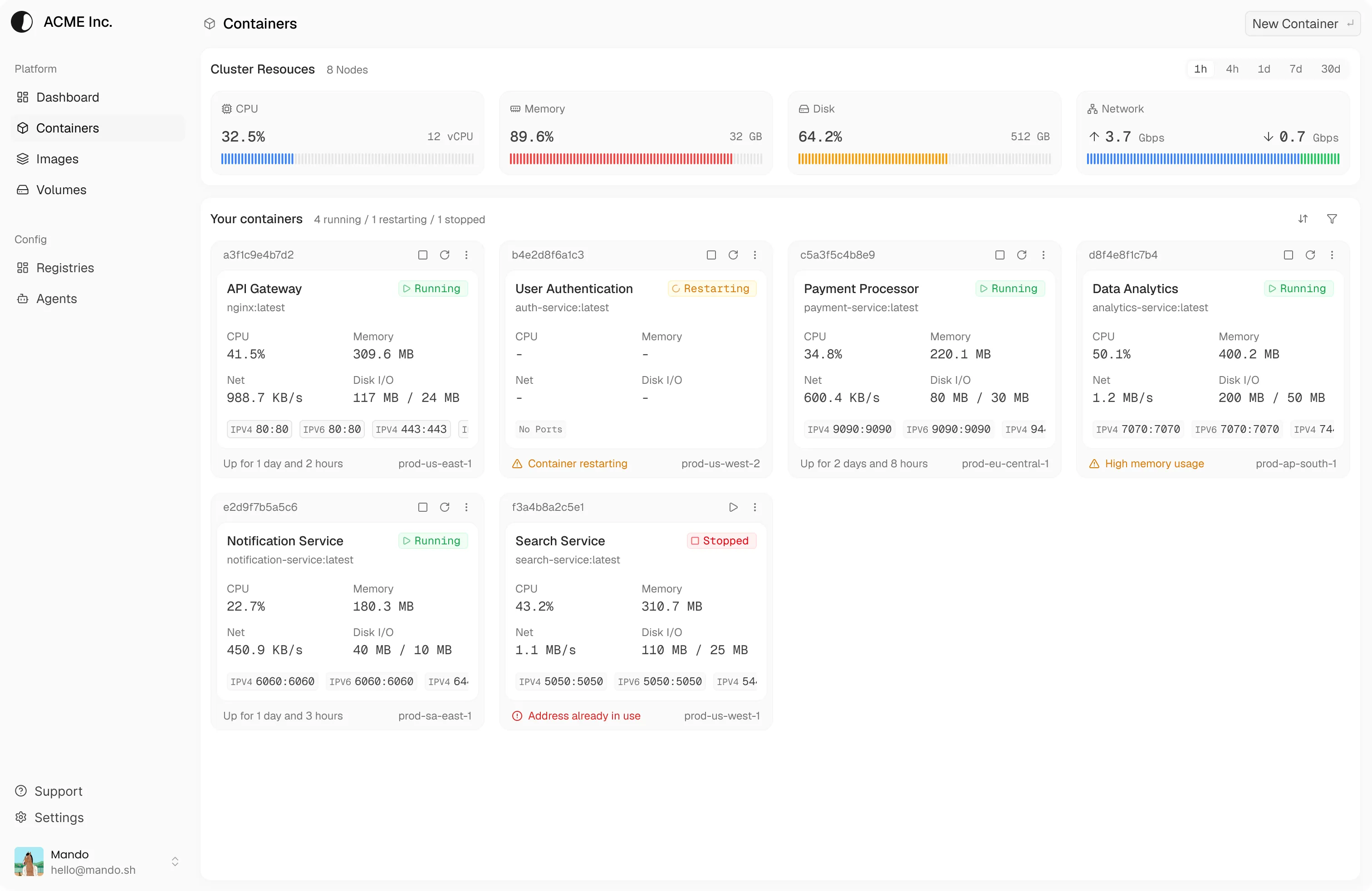
Task: Expand the user profile menu for Mando
Action: click(175, 862)
